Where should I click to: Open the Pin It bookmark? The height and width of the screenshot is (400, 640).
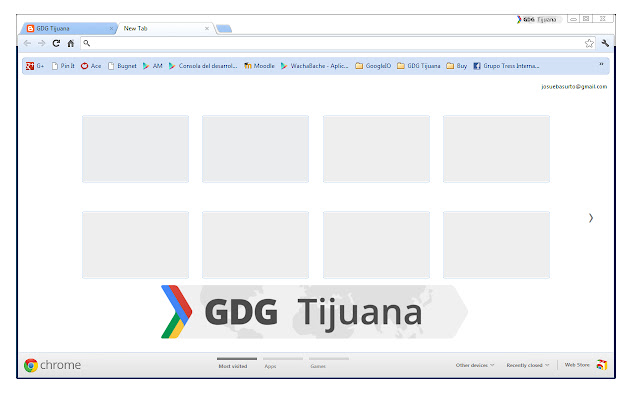point(63,66)
